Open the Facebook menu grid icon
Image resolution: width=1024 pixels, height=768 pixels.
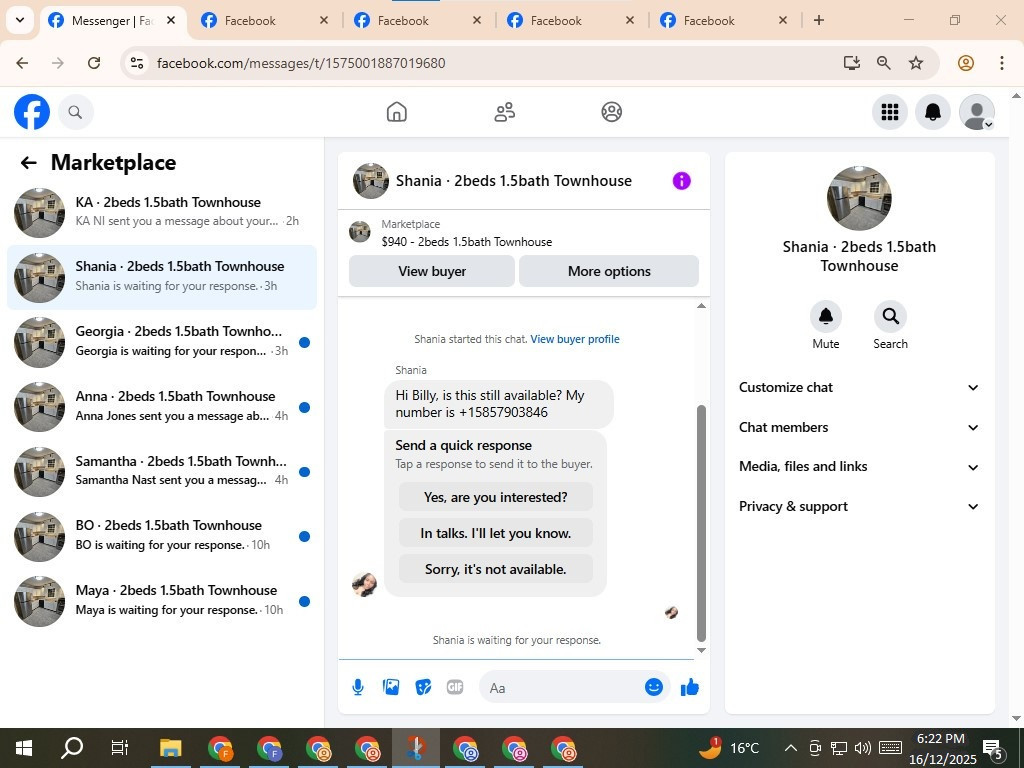click(889, 112)
